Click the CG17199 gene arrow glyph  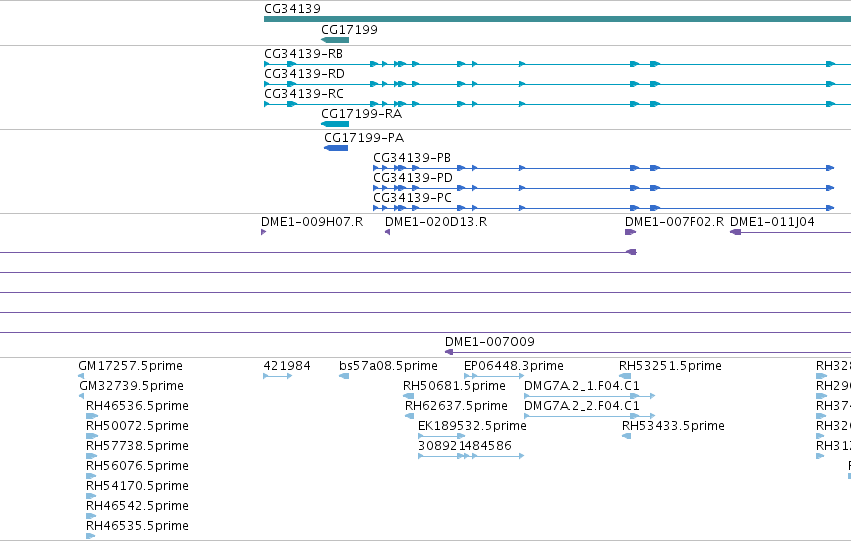335,40
